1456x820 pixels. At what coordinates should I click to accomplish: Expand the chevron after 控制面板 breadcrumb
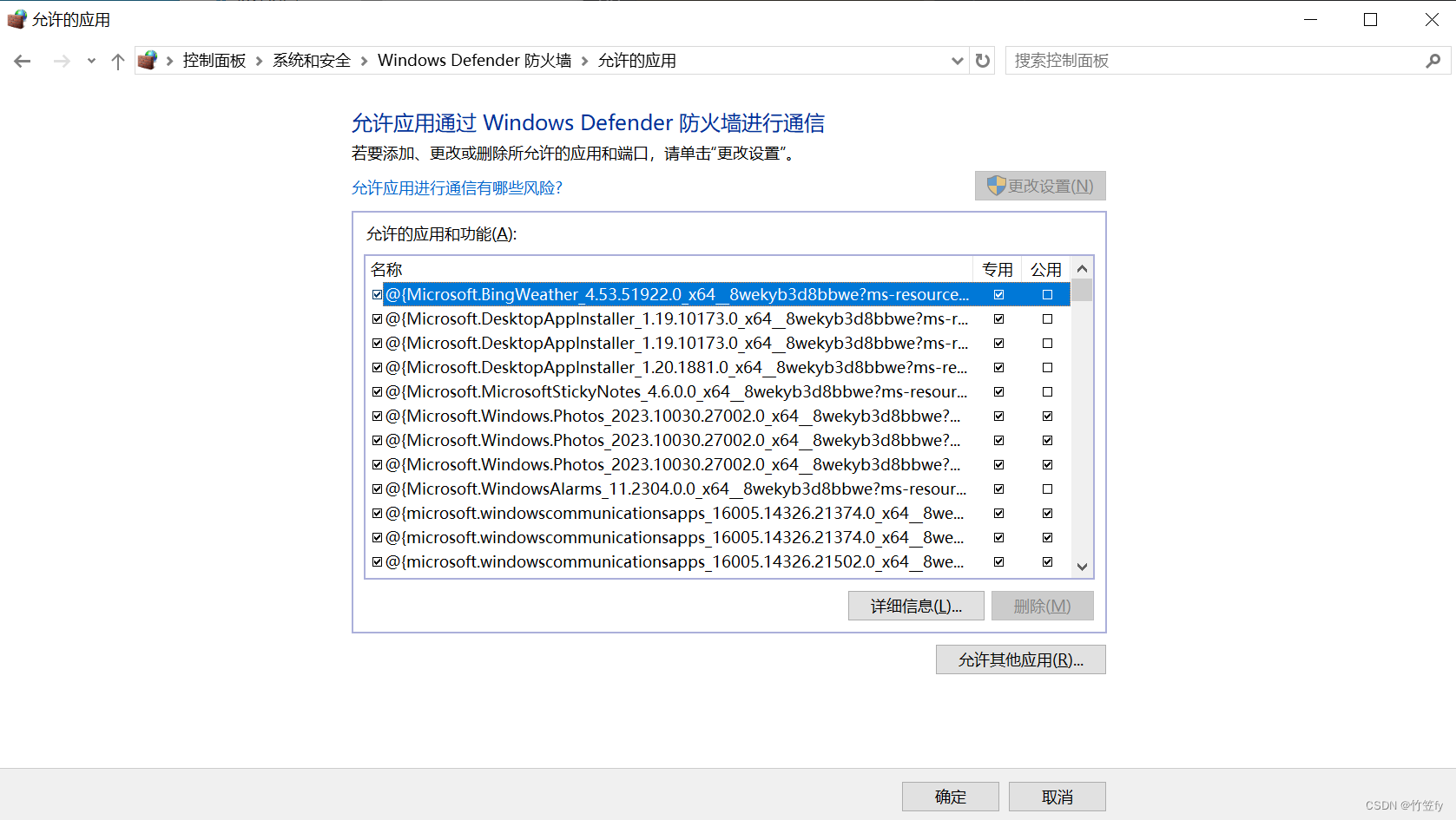(x=259, y=61)
